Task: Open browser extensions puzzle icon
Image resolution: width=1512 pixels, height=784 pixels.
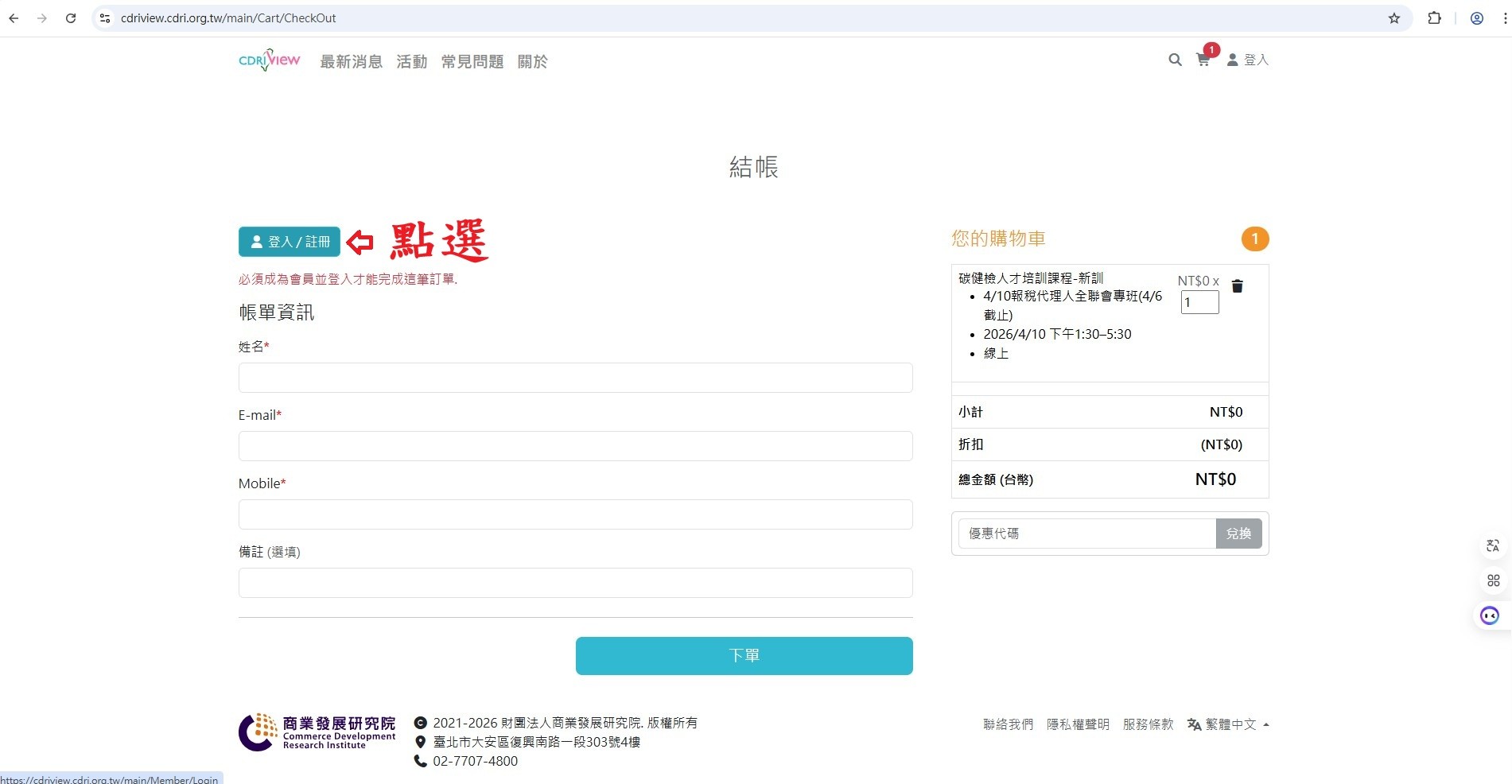Action: pyautogui.click(x=1434, y=18)
